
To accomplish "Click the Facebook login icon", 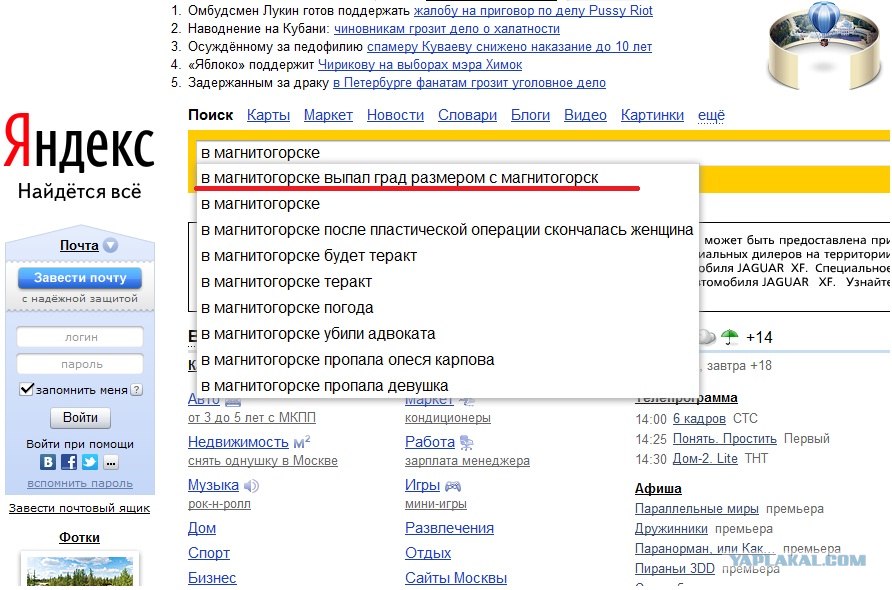I will 69,461.
